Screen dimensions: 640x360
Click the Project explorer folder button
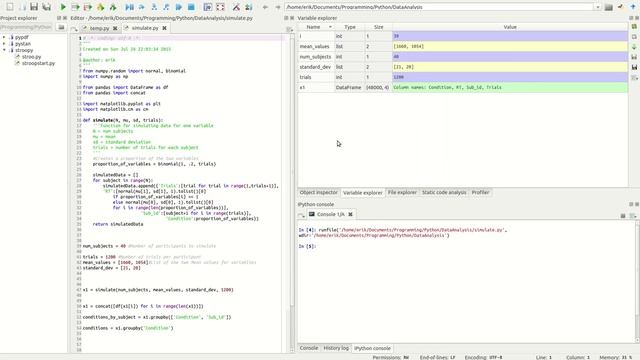pyautogui.click(x=61, y=27)
